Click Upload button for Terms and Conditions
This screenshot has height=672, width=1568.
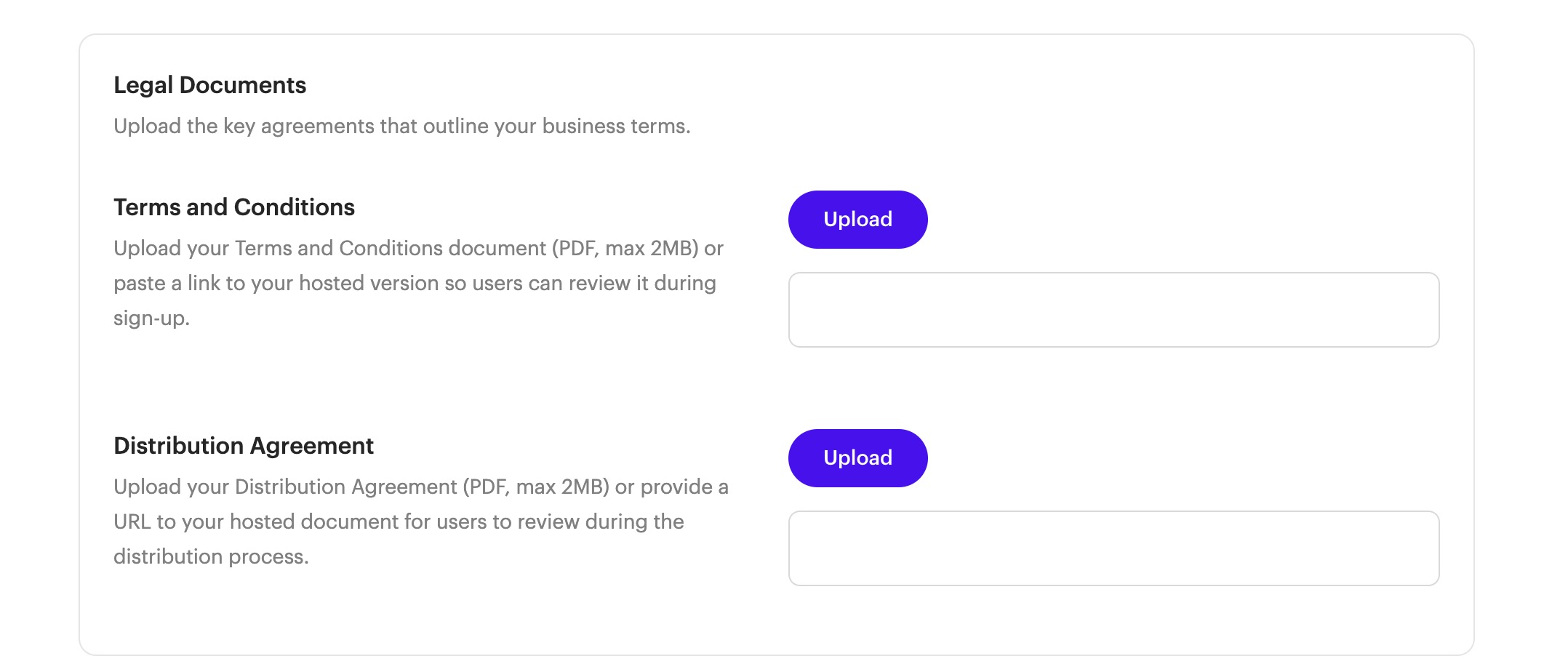point(857,220)
